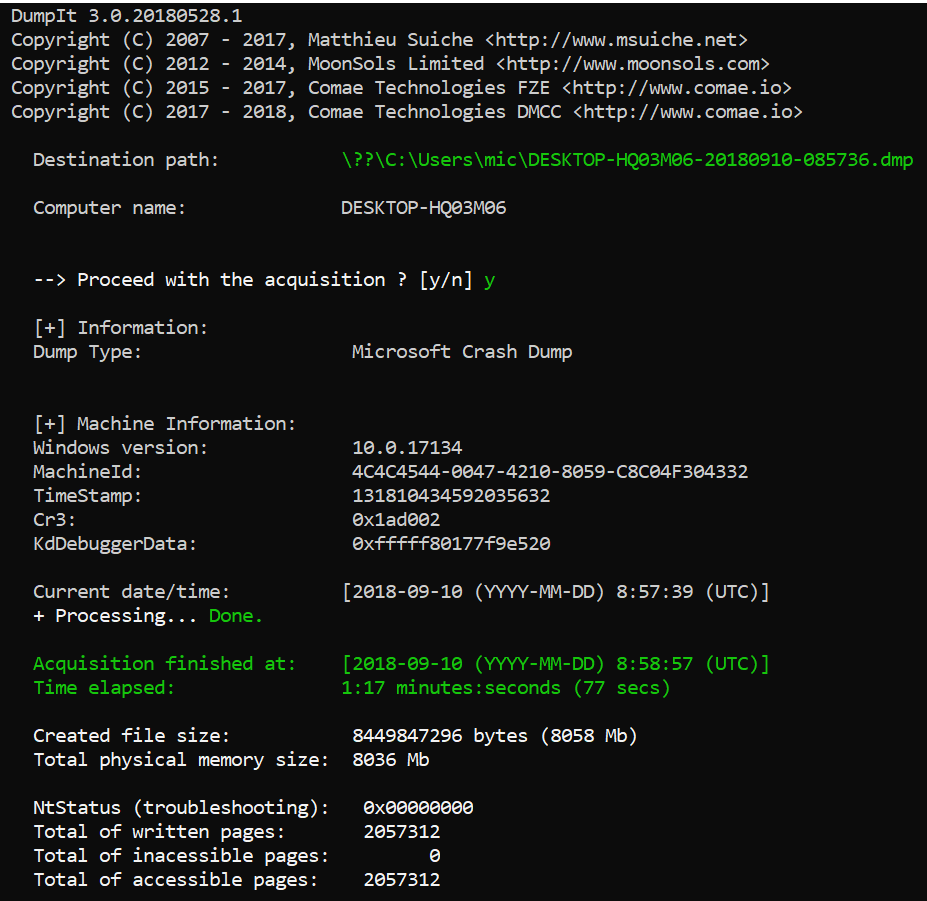Screen dimensions: 927x901
Task: Click the '[+] Information:' heading
Action: pos(121,328)
